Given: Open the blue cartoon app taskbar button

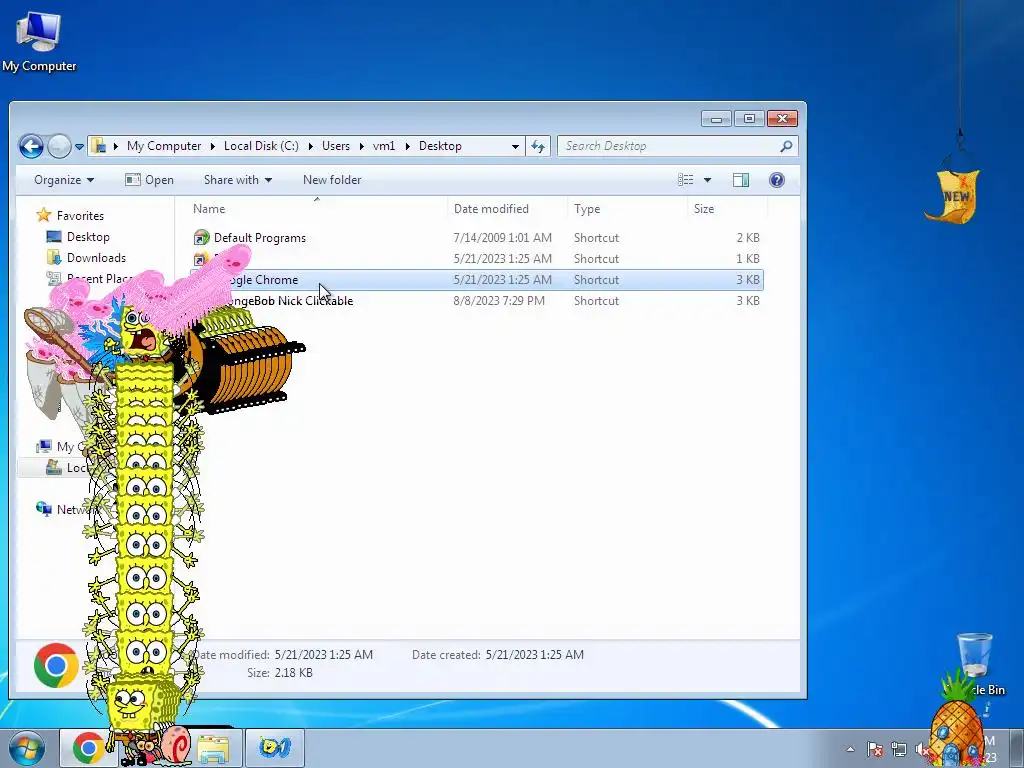Looking at the screenshot, I should (275, 748).
